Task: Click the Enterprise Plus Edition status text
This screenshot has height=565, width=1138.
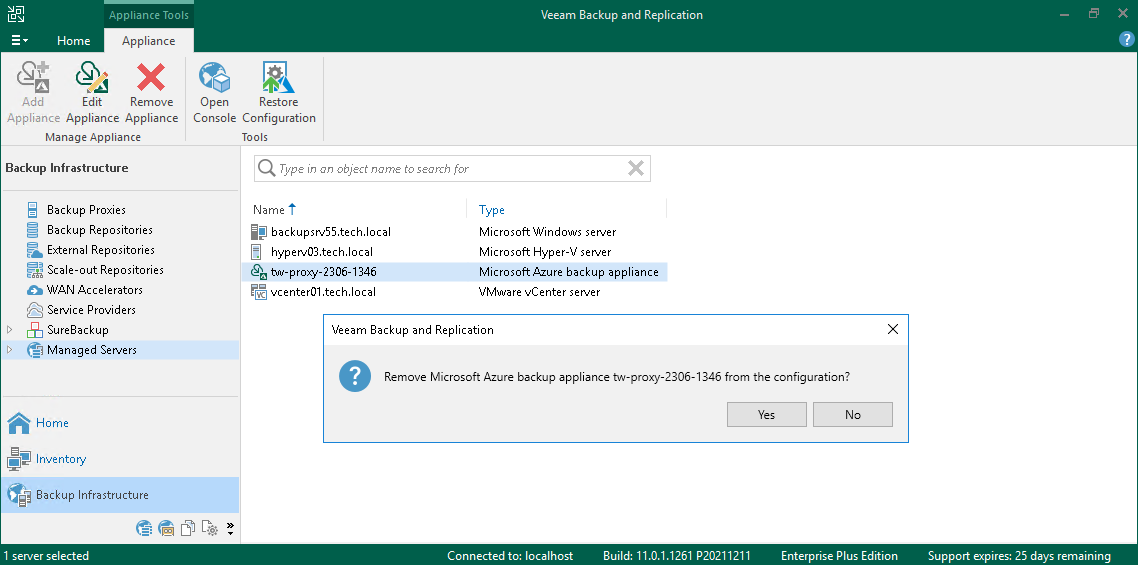Action: coord(839,556)
